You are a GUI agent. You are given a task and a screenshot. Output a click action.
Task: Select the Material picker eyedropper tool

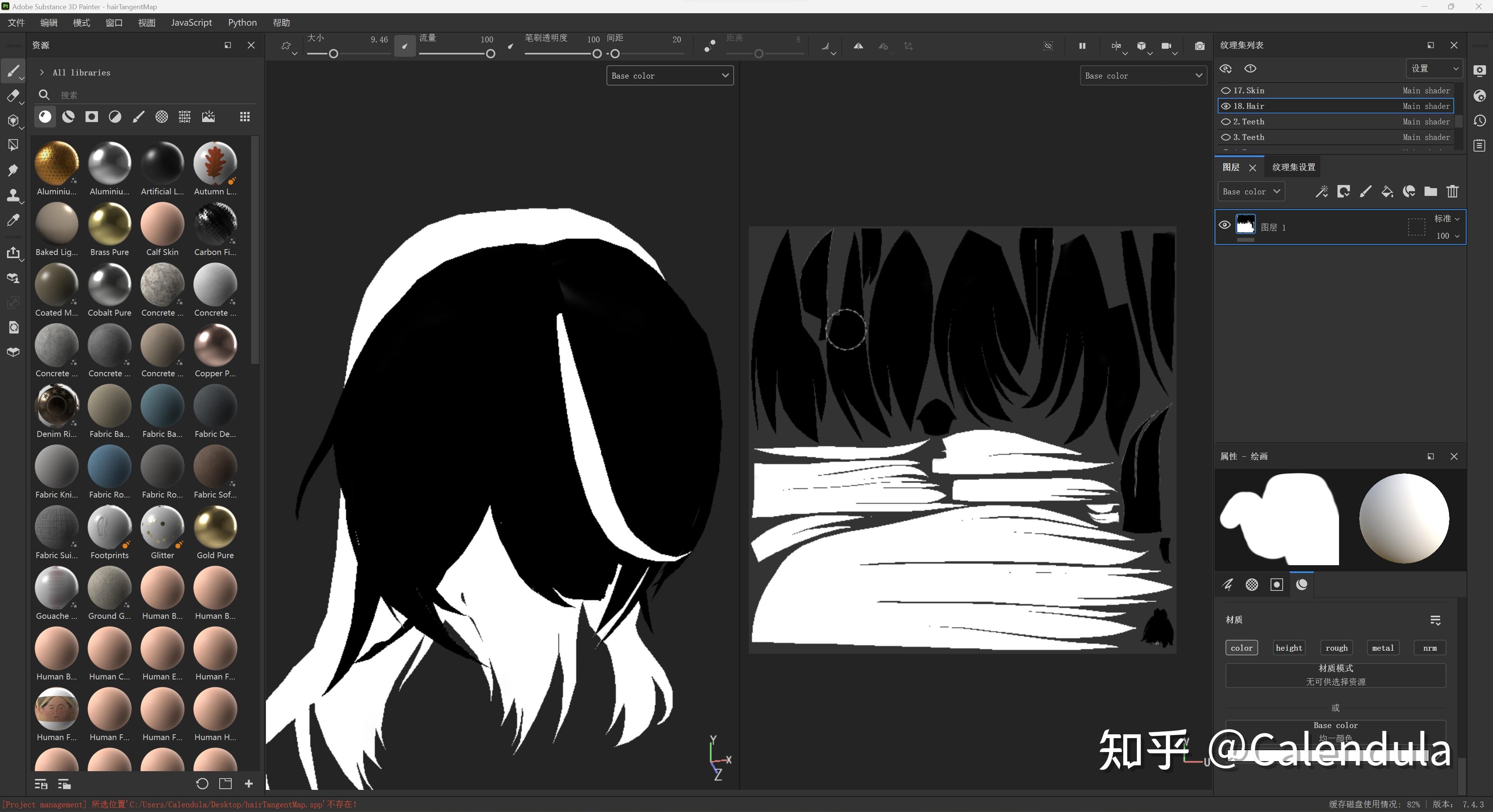click(x=13, y=220)
